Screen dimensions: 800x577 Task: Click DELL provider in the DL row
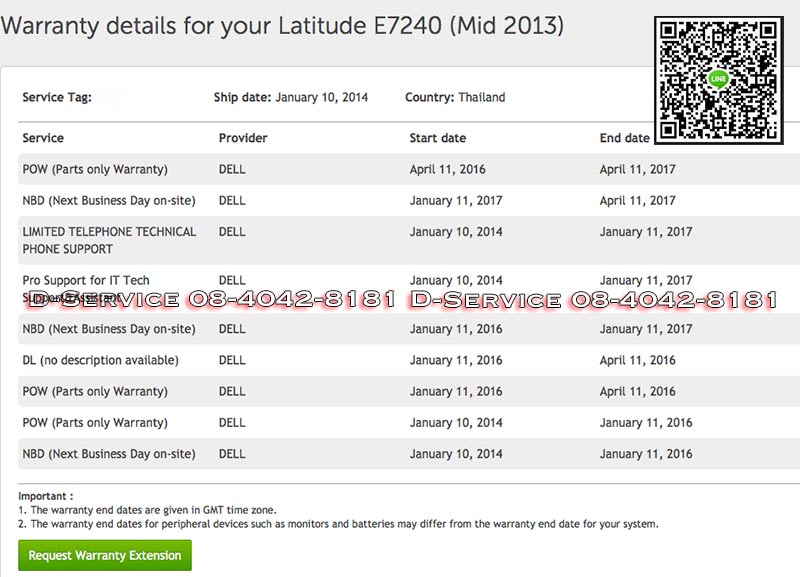pos(232,360)
